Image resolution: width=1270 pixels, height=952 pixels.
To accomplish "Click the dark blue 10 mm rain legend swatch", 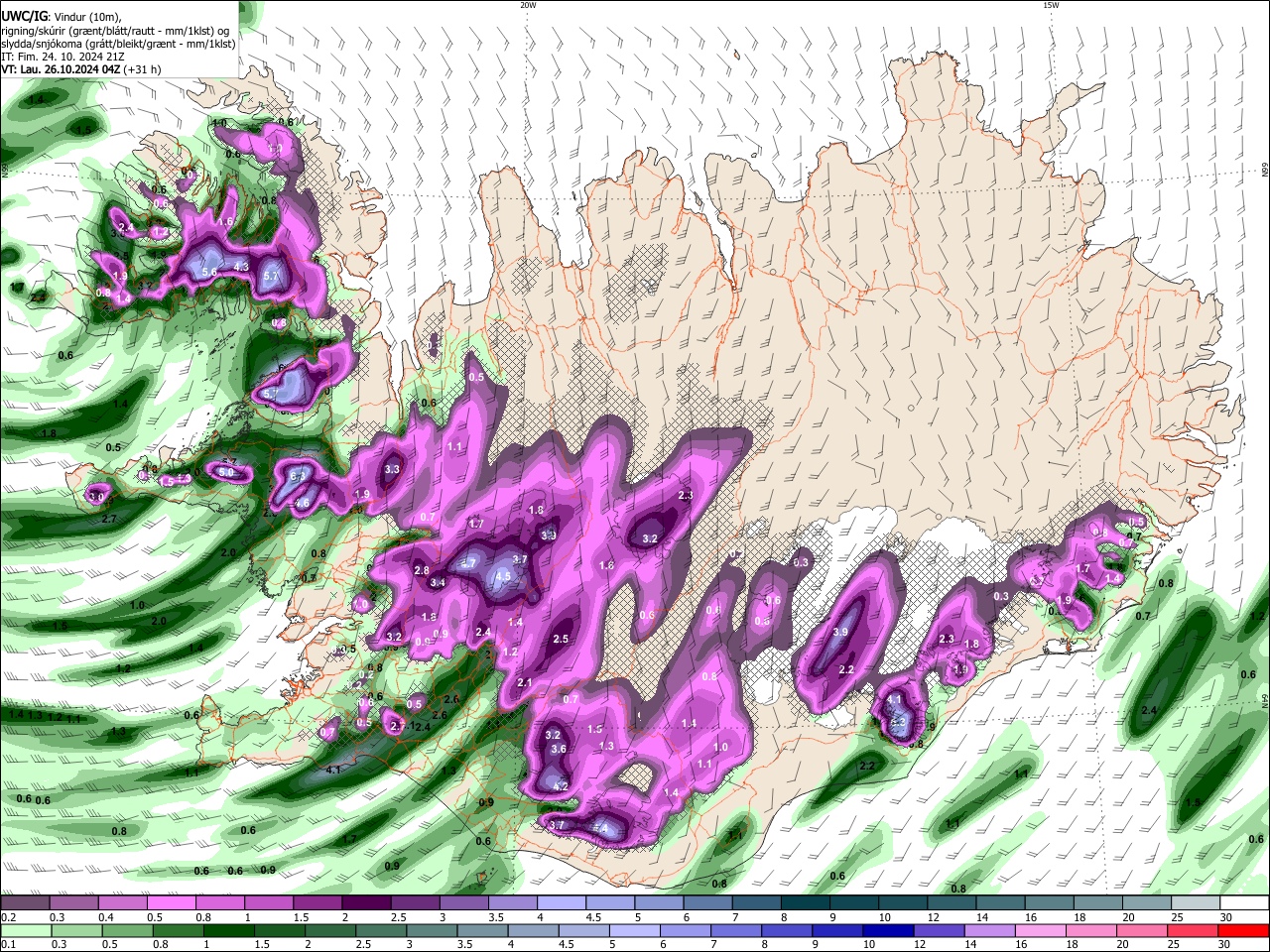I will 886,930.
